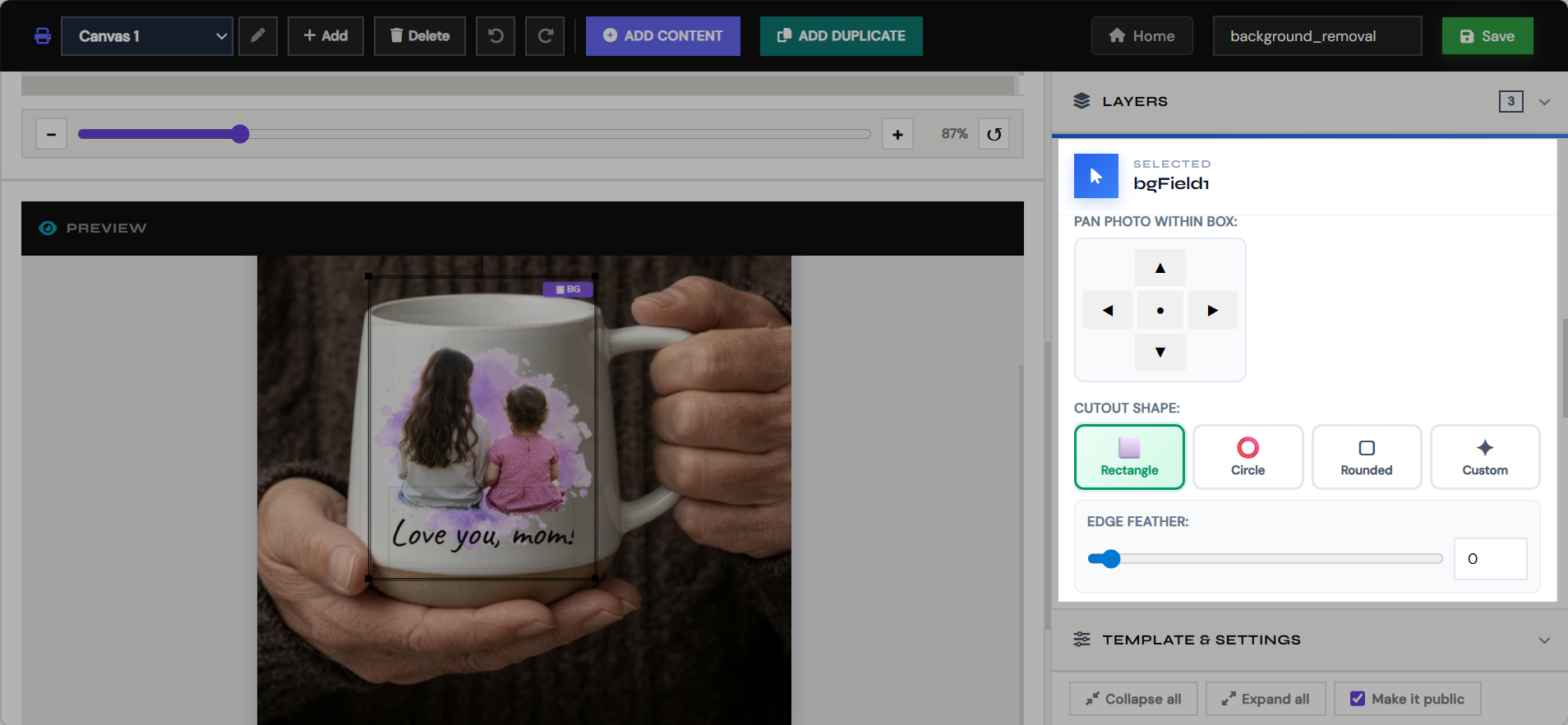This screenshot has width=1568, height=725.
Task: Click the green Save button
Action: click(1487, 36)
